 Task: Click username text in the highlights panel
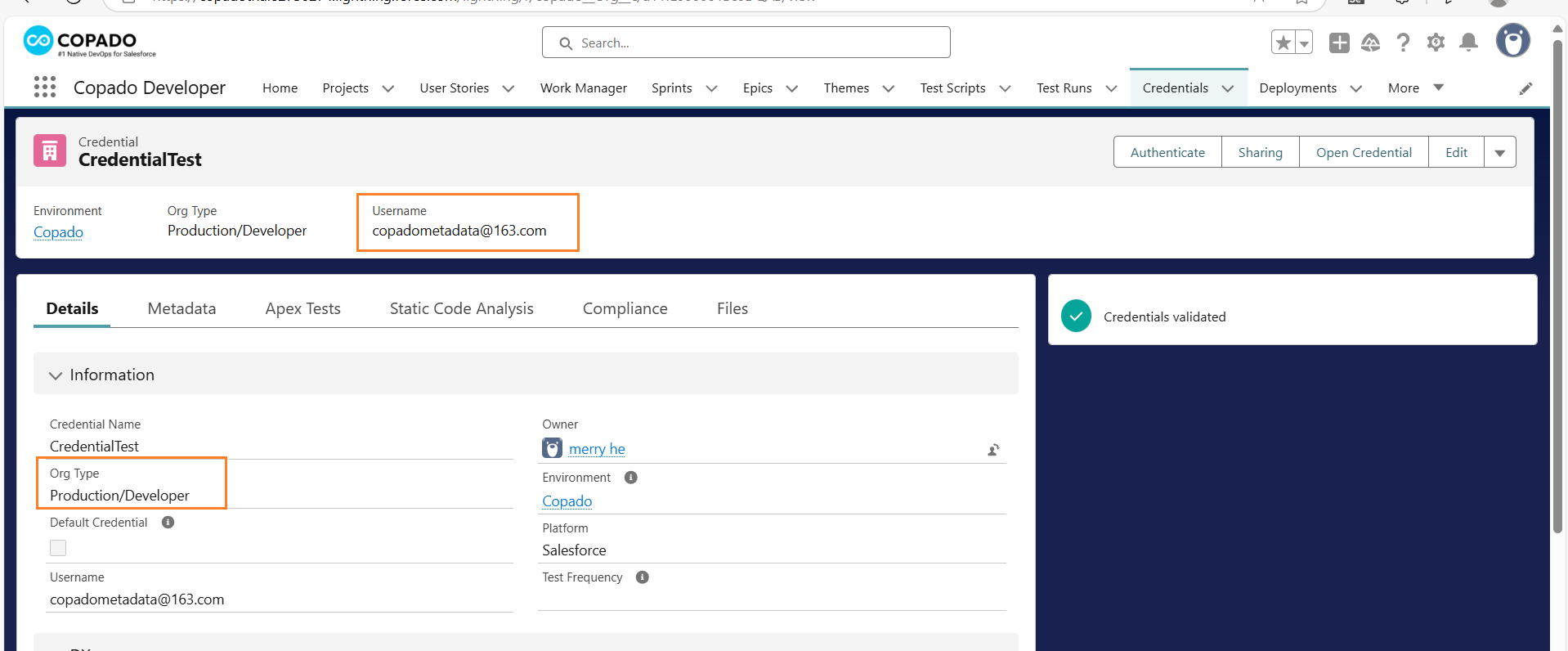(459, 231)
